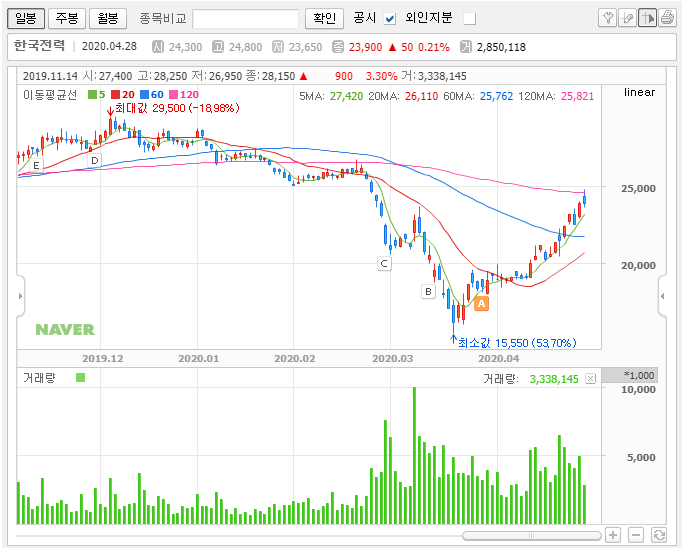Expand the left side panel arrow
Screen dimensions: 682x548
(20, 296)
